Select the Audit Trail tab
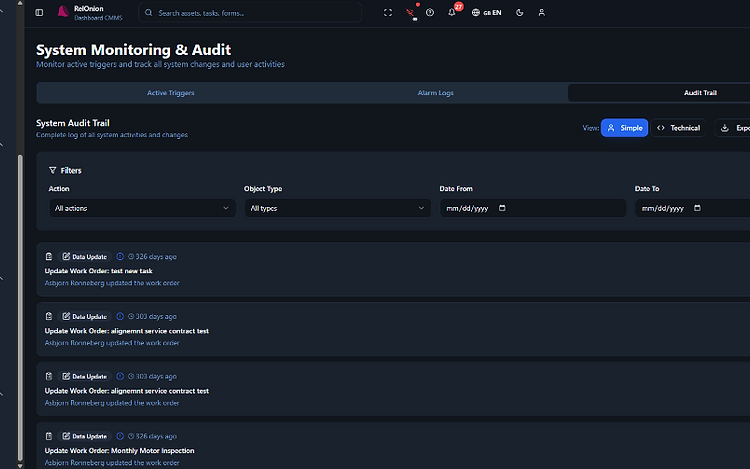Screen dimensions: 750x469 [x=700, y=93]
